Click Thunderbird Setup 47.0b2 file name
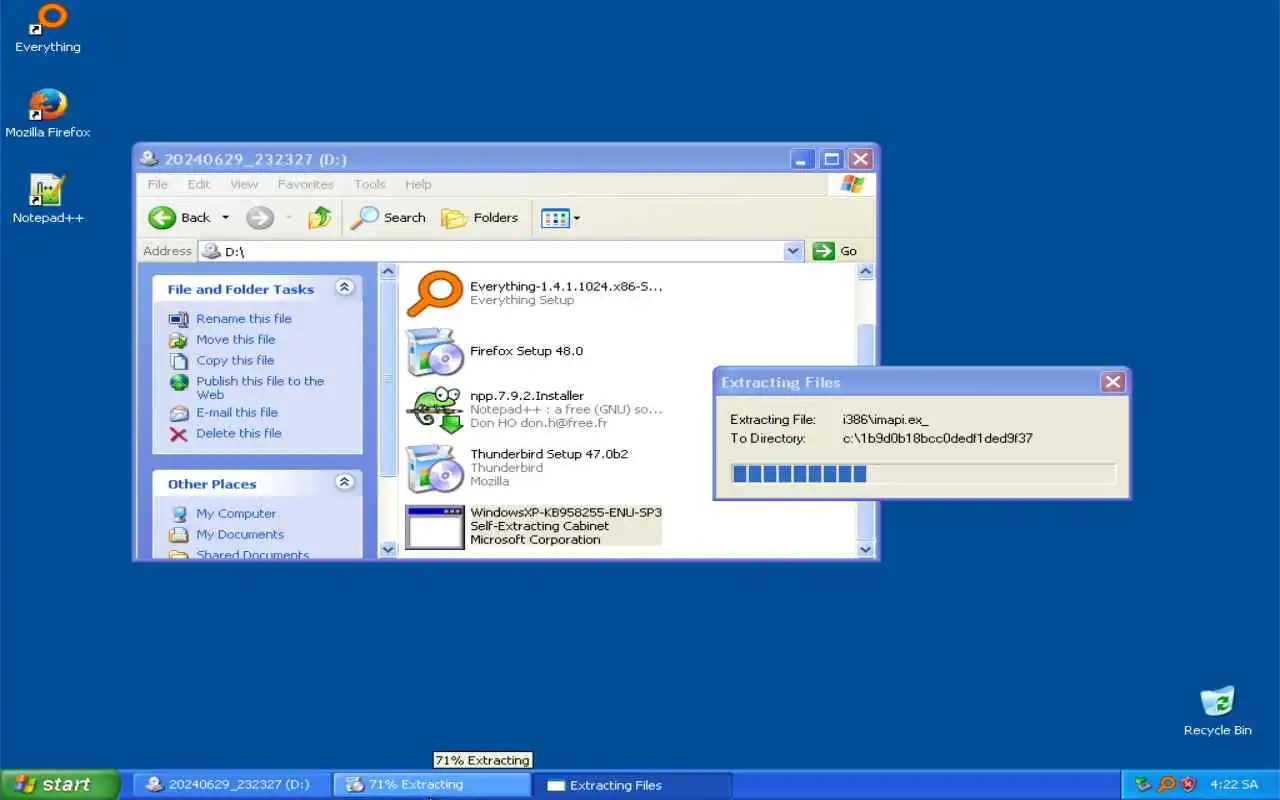This screenshot has width=1280, height=800. [549, 454]
